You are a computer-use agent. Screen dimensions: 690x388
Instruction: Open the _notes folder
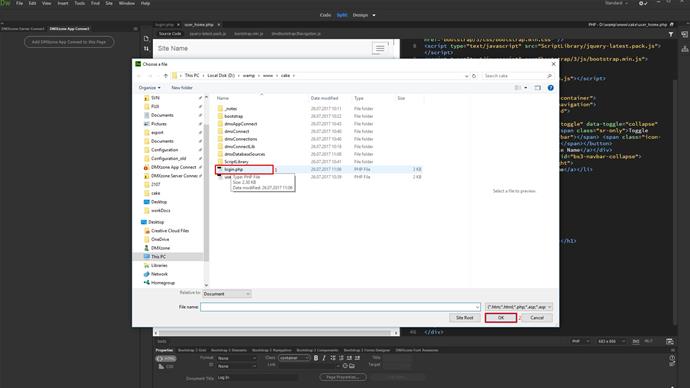(231, 109)
